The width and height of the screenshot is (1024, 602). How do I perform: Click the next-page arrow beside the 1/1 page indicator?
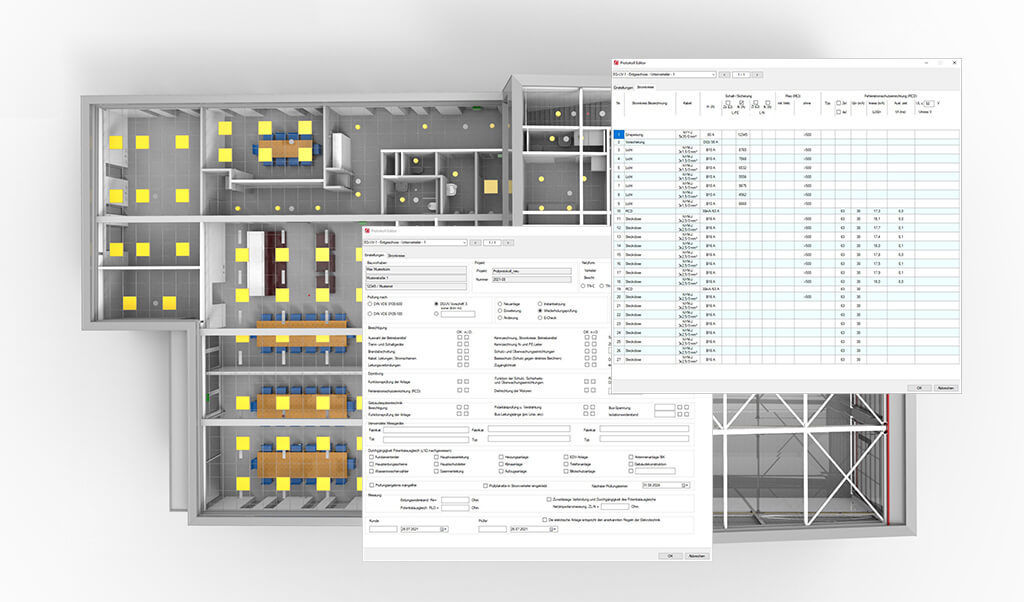point(508,243)
